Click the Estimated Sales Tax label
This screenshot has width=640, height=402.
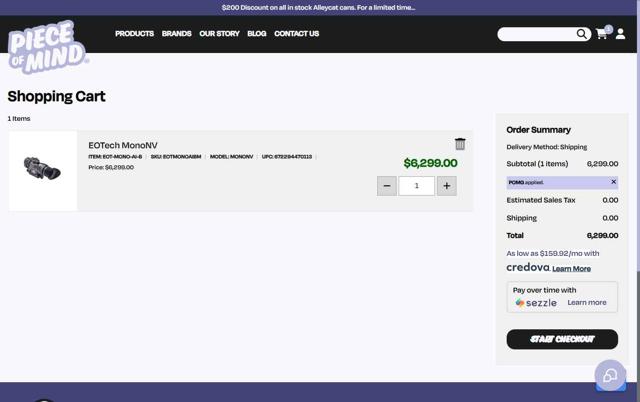click(541, 200)
